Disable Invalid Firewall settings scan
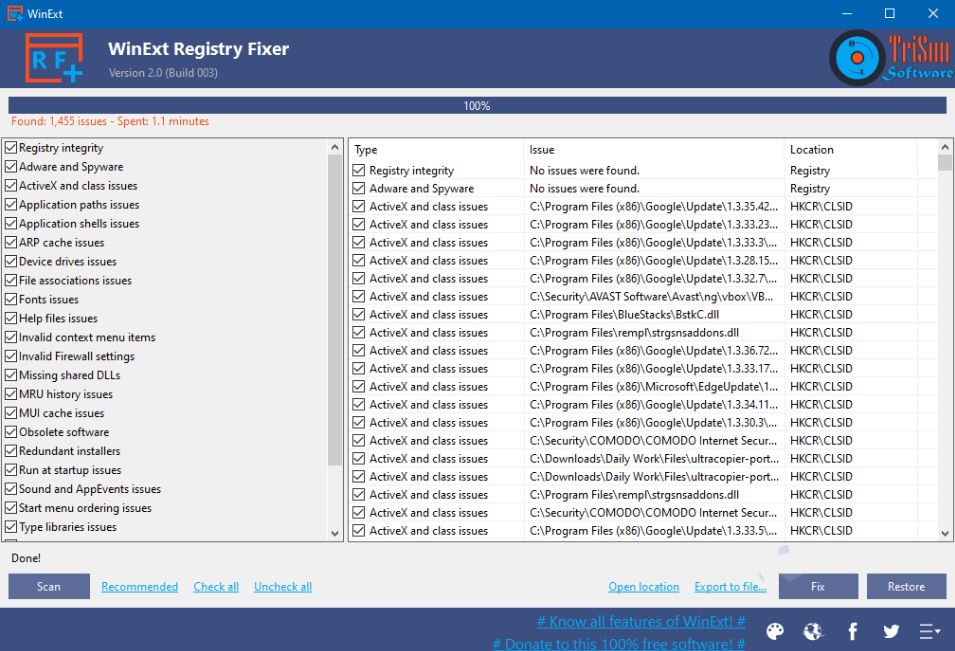Screen dimensions: 955x651 coord(11,356)
